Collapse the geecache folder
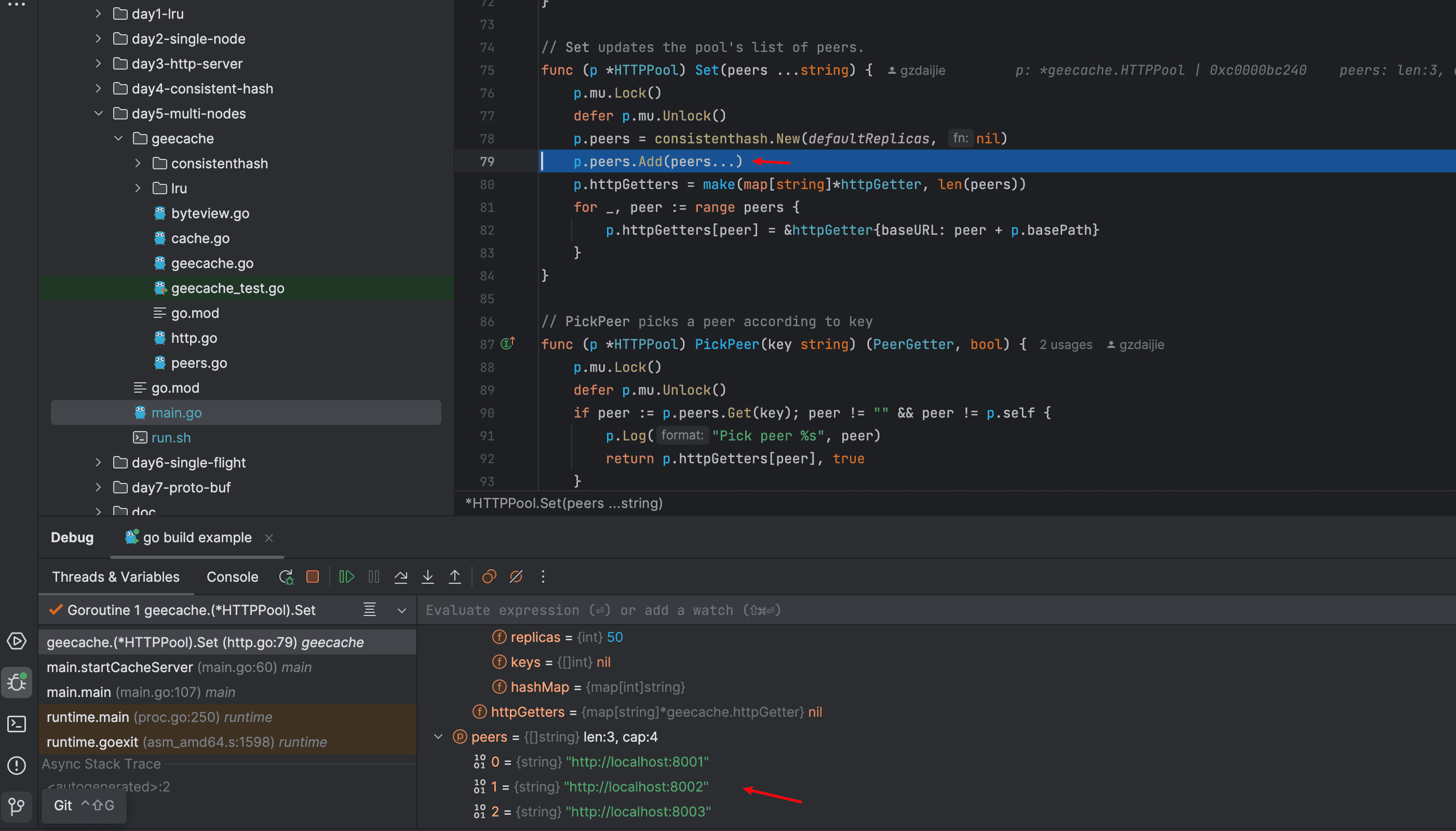Screen dimensions: 1456x831 coord(118,138)
